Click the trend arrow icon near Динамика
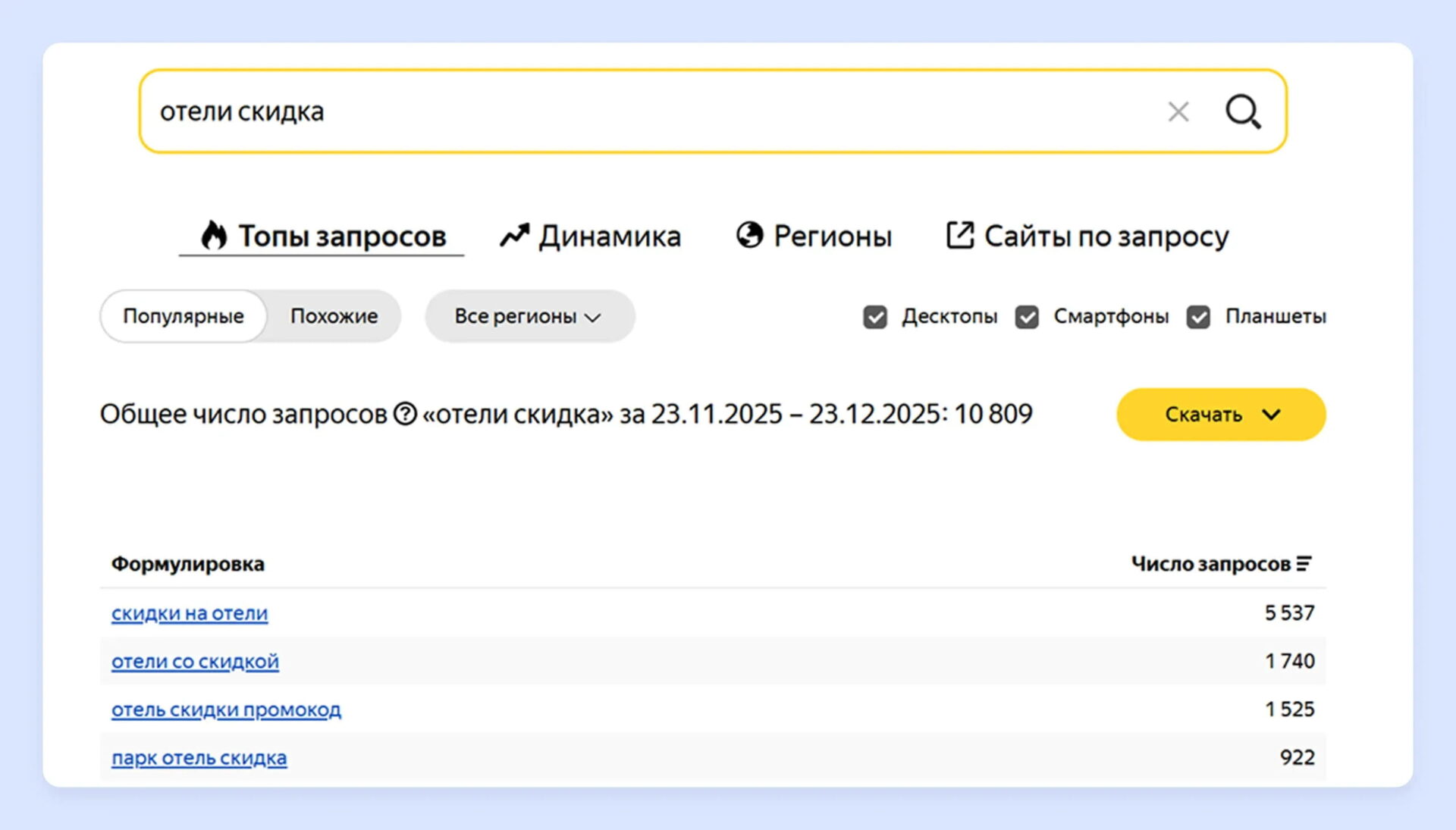The width and height of the screenshot is (1456, 830). pyautogui.click(x=513, y=236)
